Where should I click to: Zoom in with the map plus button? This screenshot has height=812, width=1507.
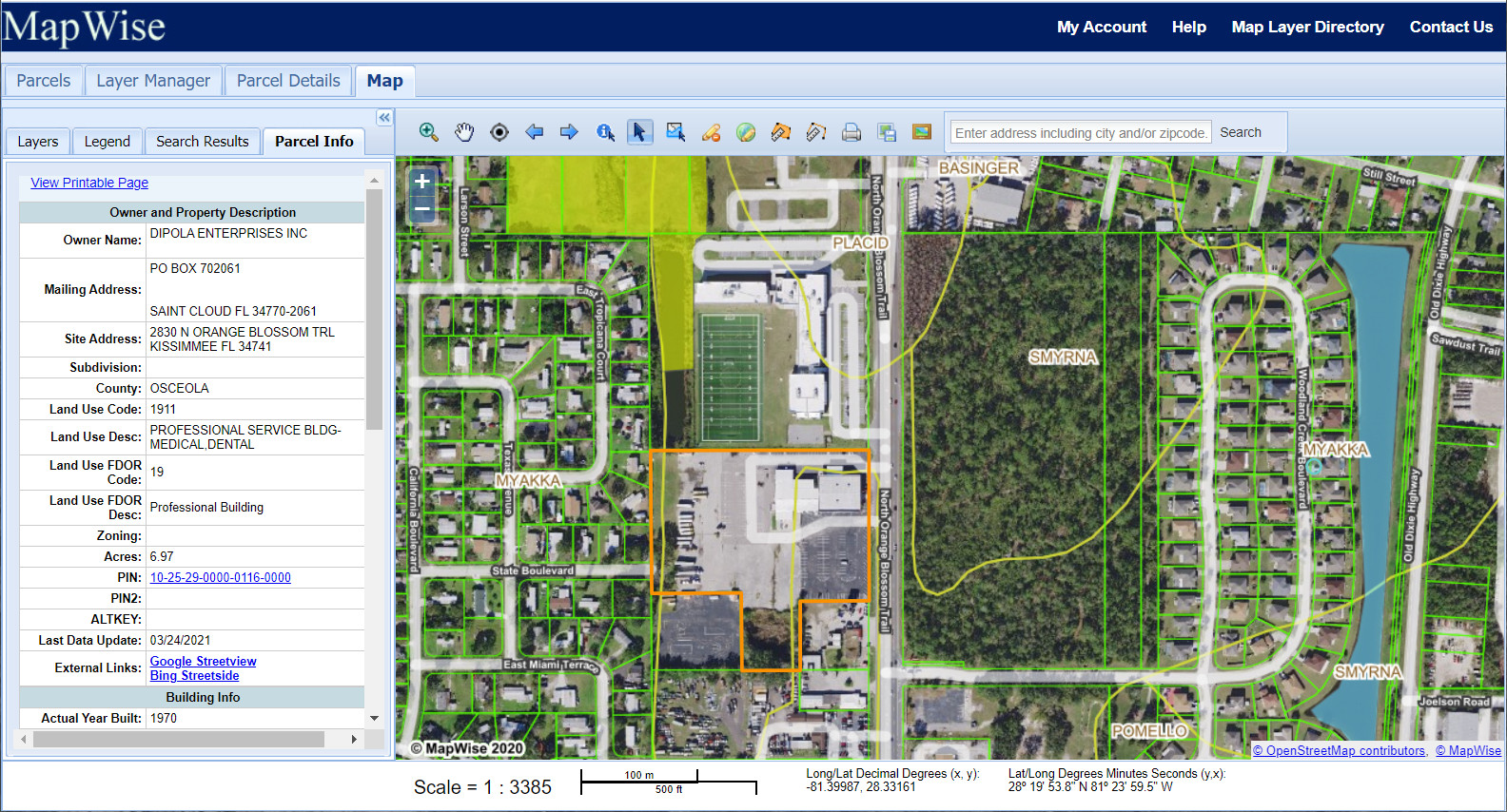click(422, 181)
